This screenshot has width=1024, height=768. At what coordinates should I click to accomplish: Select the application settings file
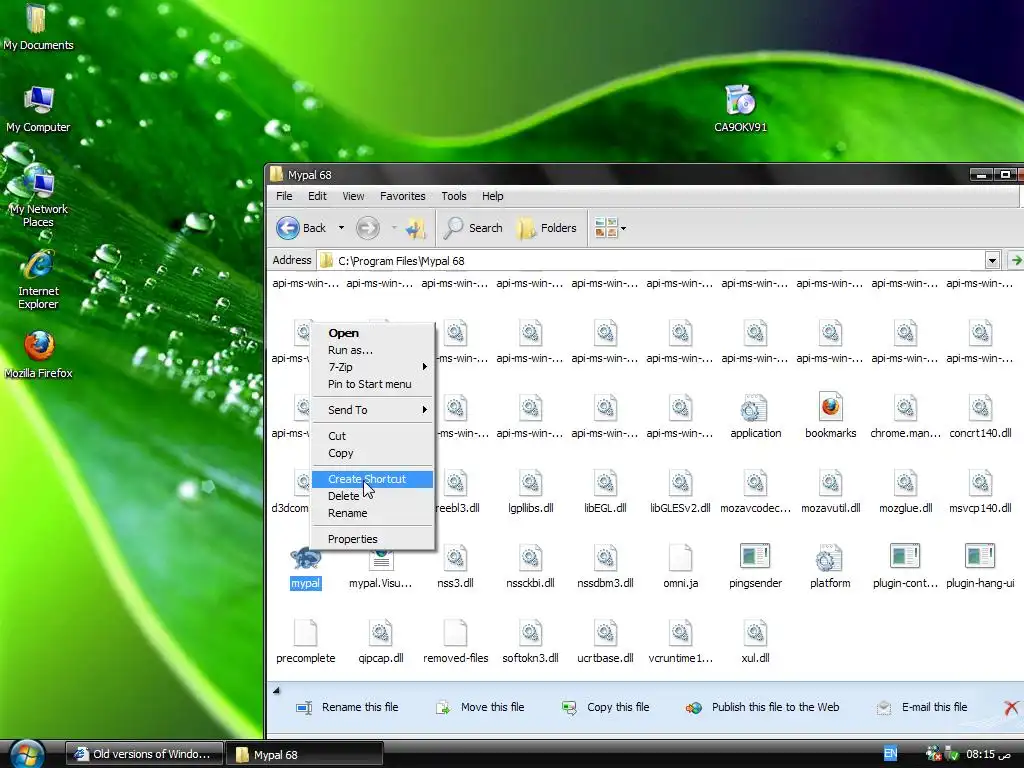pos(756,417)
